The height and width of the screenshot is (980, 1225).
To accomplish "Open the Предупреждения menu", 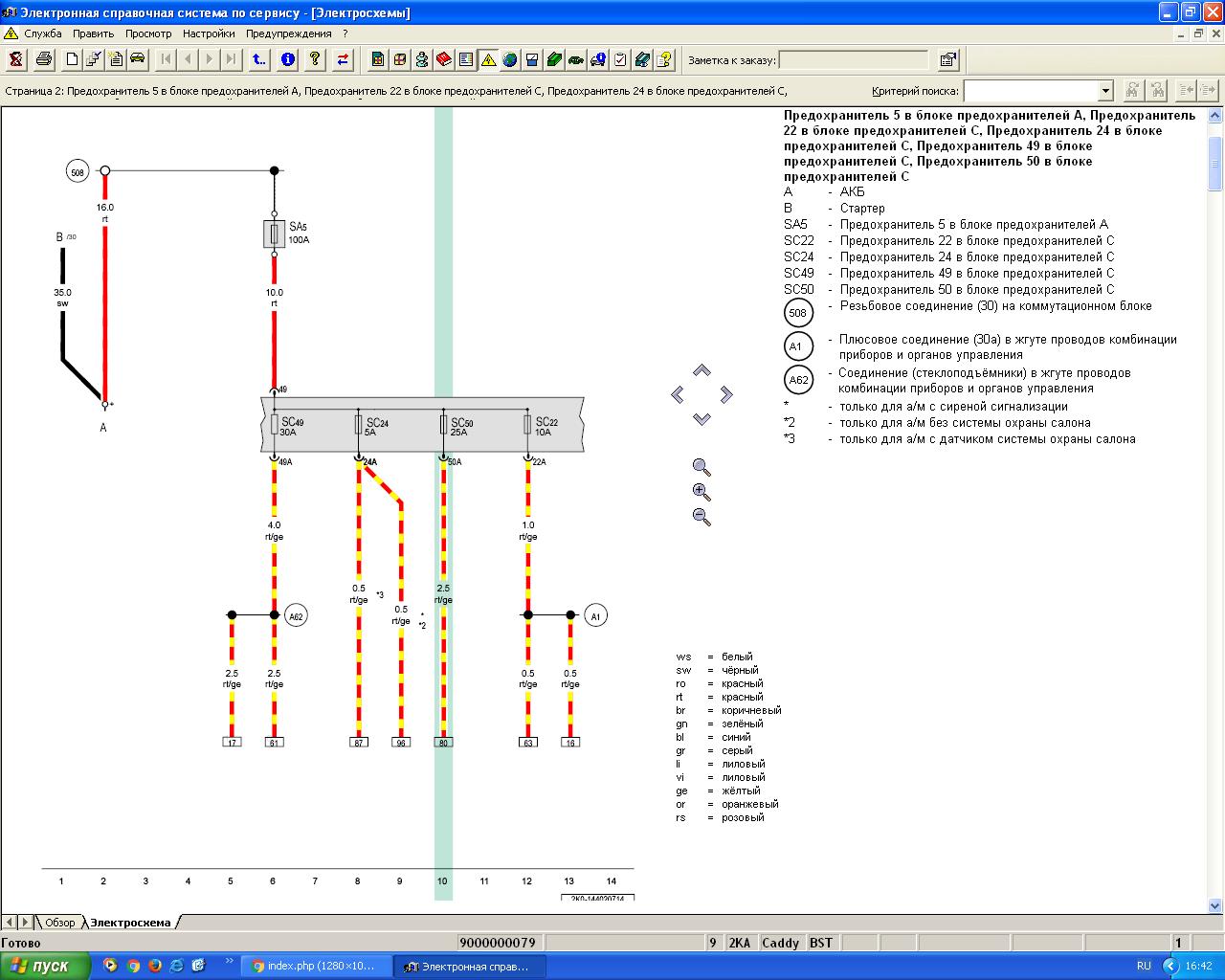I will click(288, 33).
